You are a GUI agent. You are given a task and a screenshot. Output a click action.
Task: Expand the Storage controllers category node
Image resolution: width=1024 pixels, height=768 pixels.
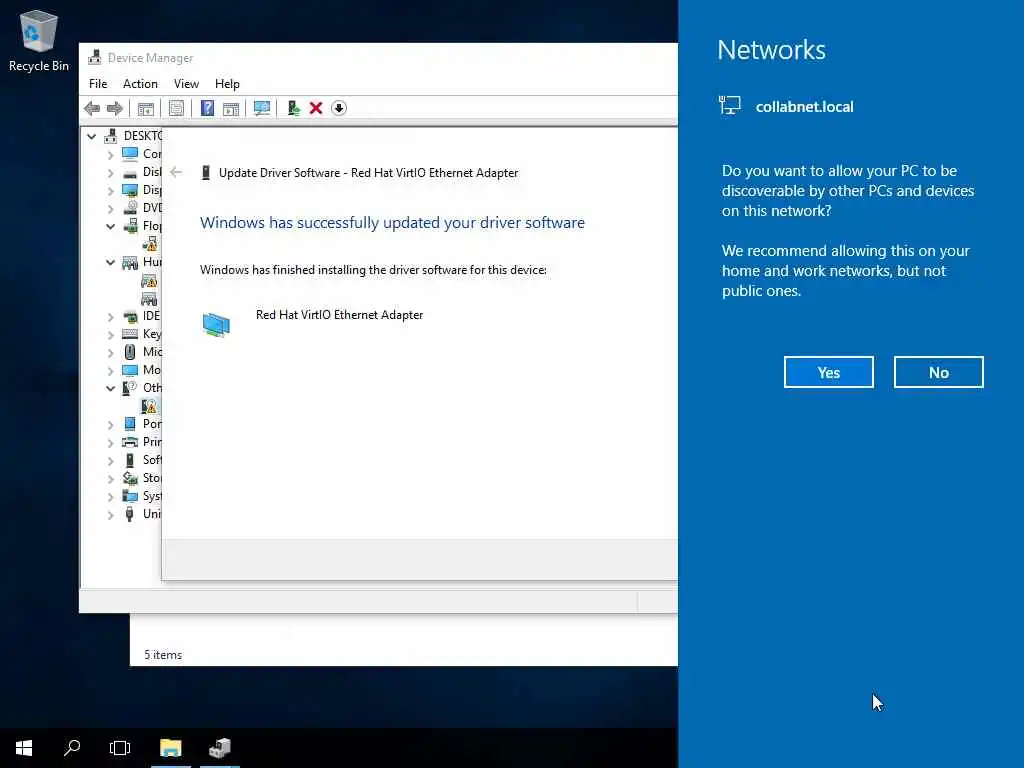click(110, 479)
